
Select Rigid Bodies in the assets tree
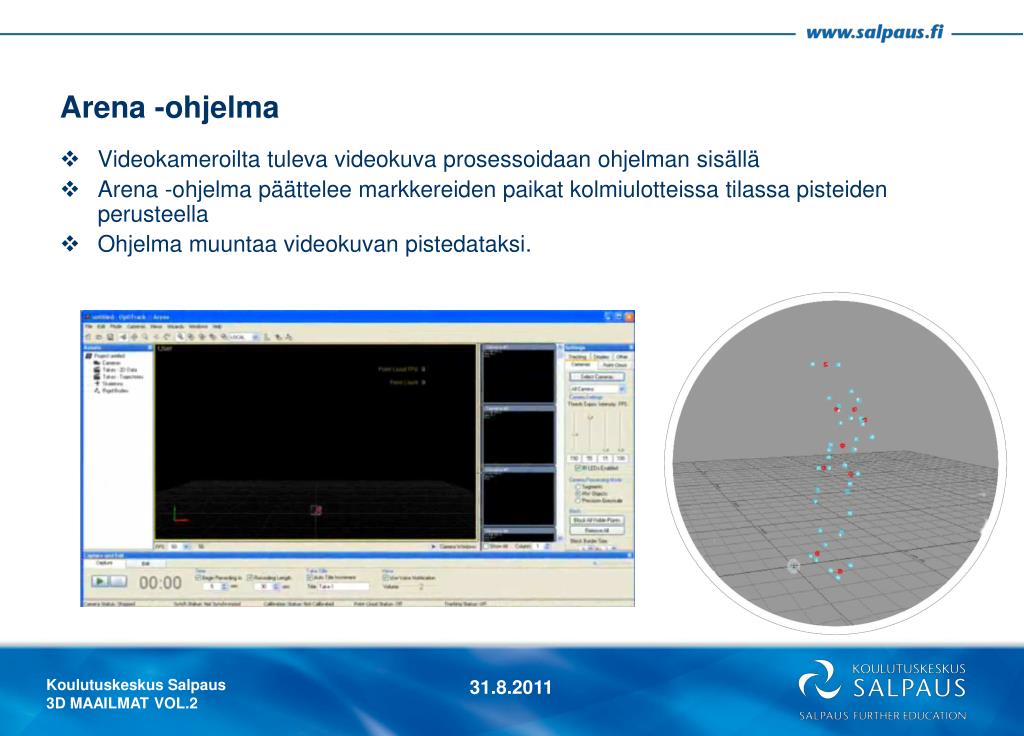point(112,391)
